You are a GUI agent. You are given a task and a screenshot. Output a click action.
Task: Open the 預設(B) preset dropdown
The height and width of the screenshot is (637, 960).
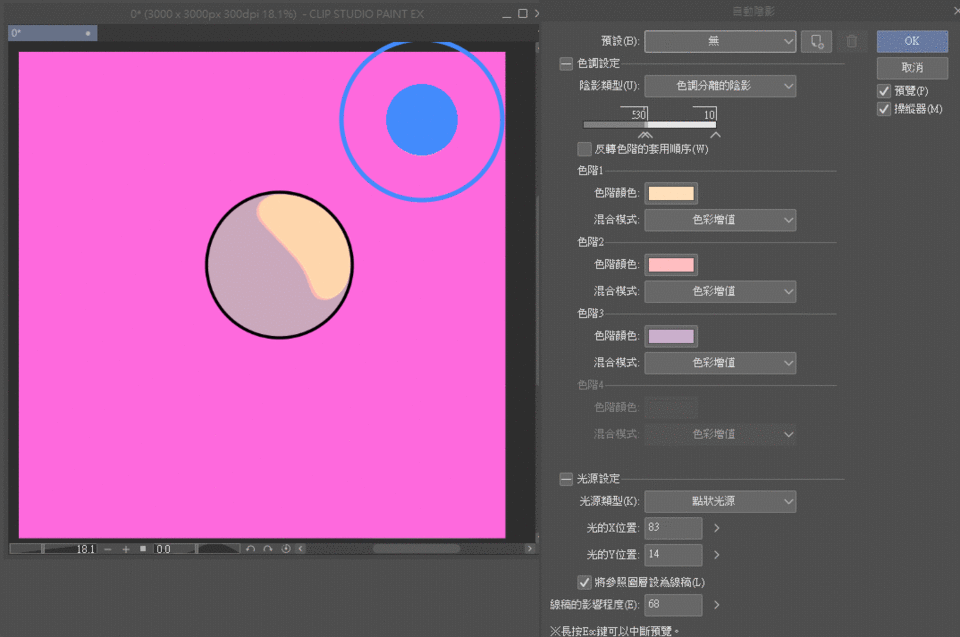tap(720, 42)
